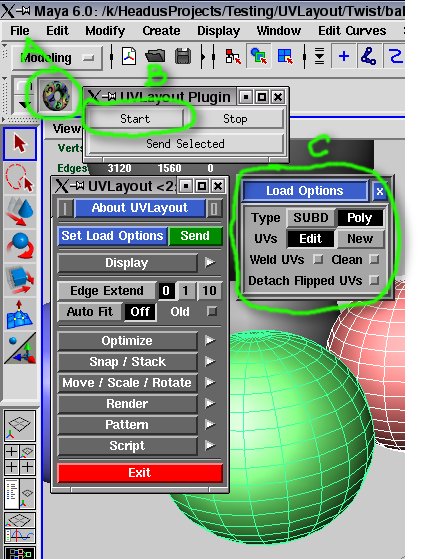Switch to single perspective view layout

point(20,426)
